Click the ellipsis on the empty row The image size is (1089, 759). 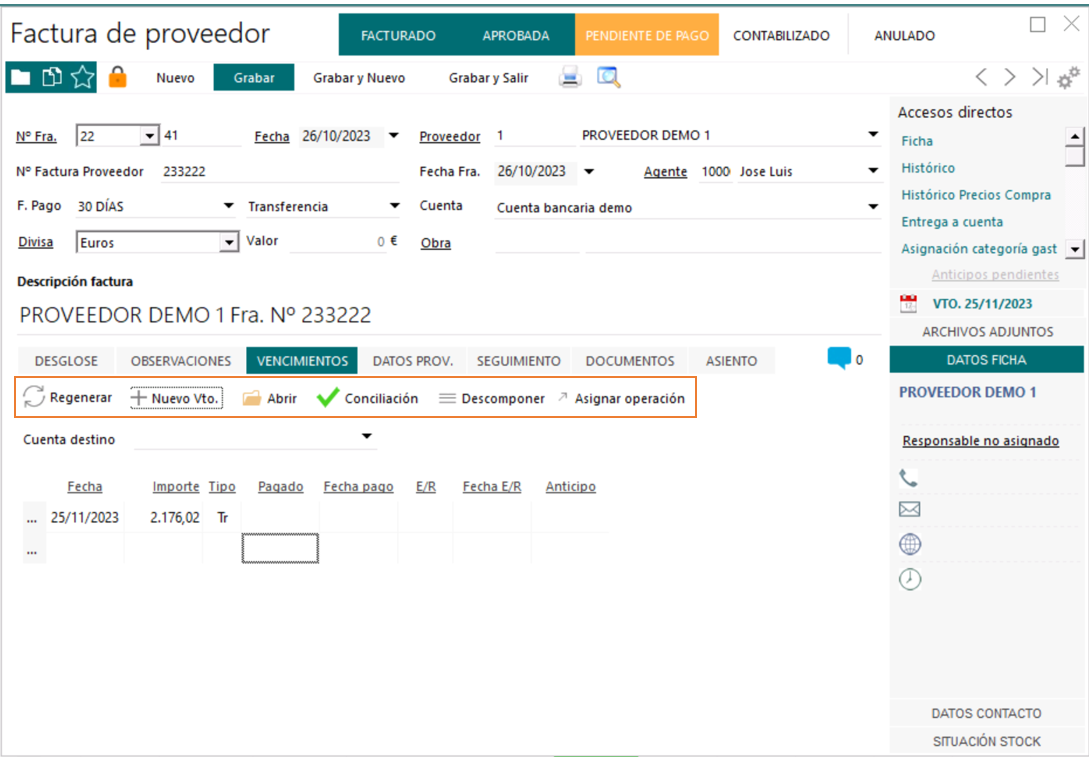click(32, 551)
